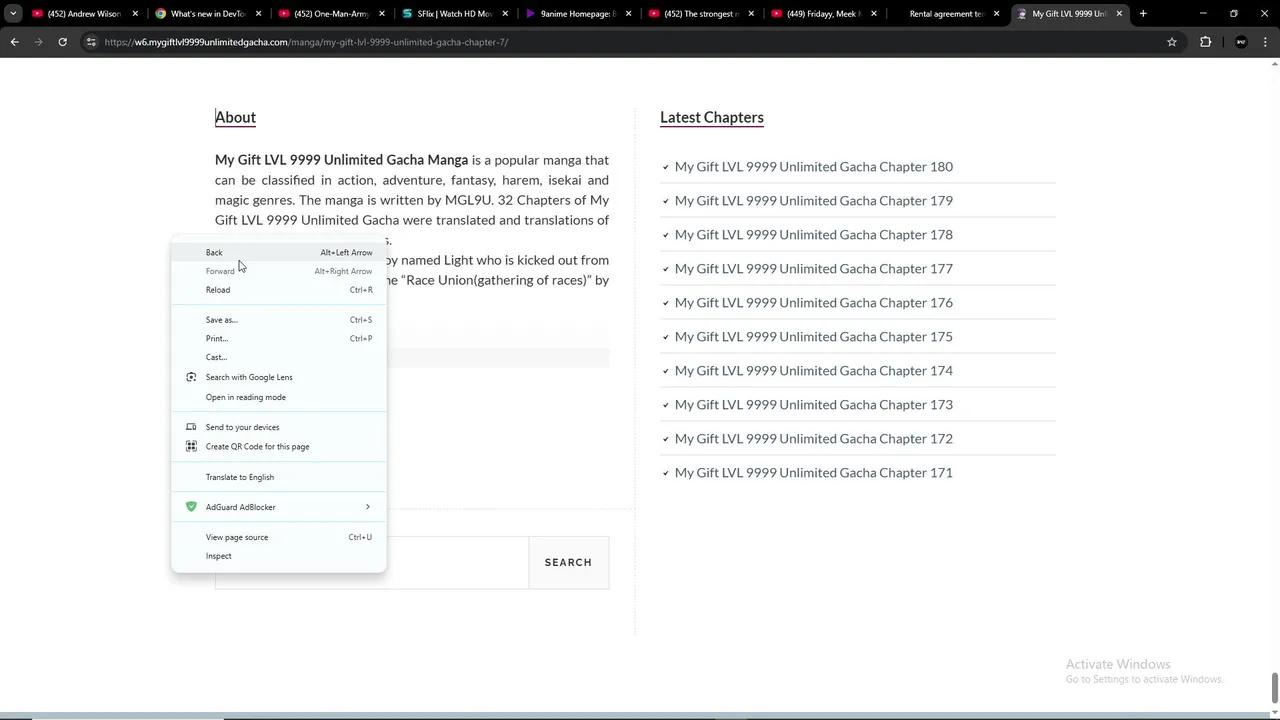Click the Google Lens icon in menu
Screen dimensions: 1280x720
(191, 377)
